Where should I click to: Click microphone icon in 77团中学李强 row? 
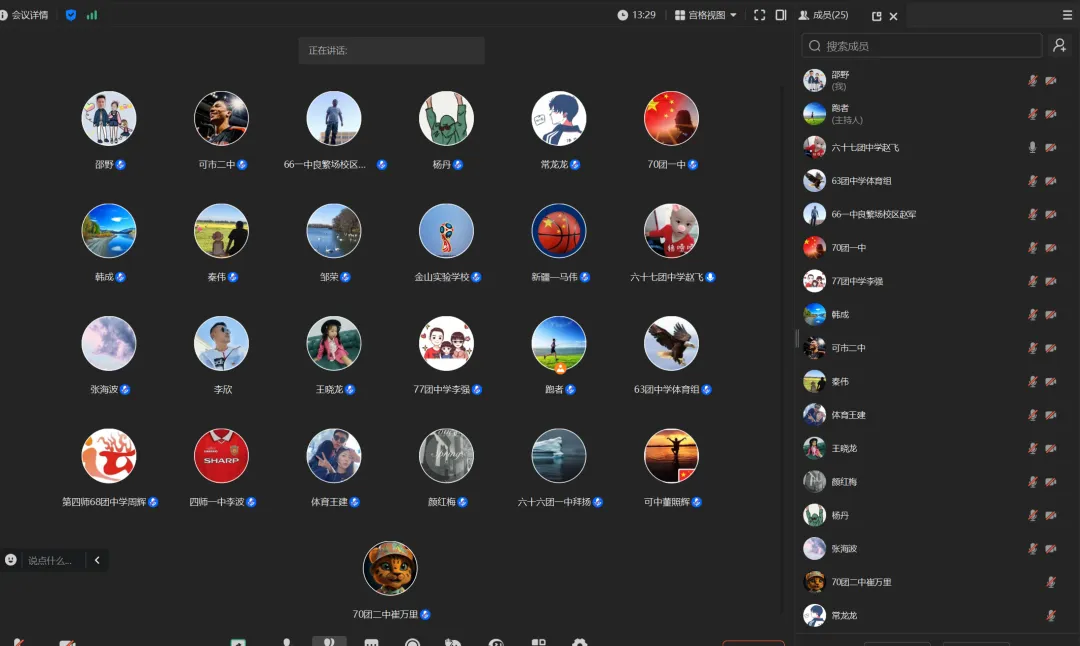point(1032,281)
